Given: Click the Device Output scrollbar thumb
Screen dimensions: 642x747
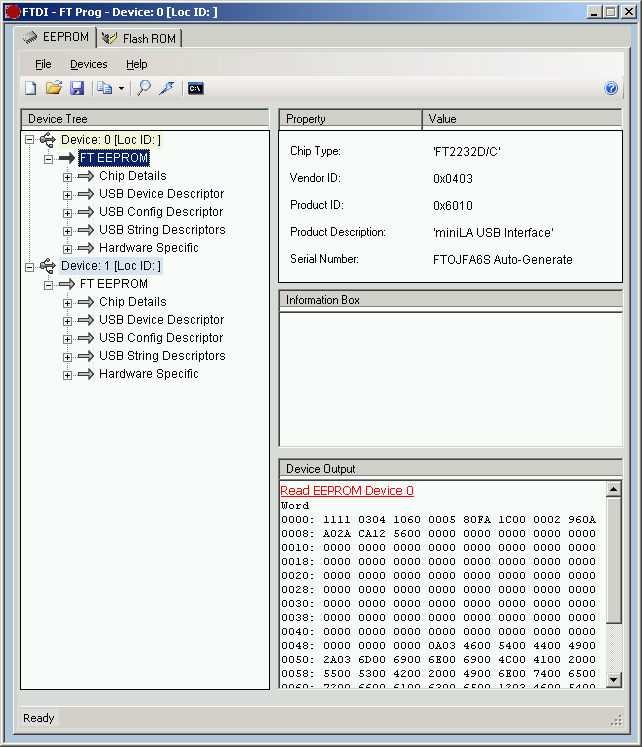Looking at the screenshot, I should 613,560.
